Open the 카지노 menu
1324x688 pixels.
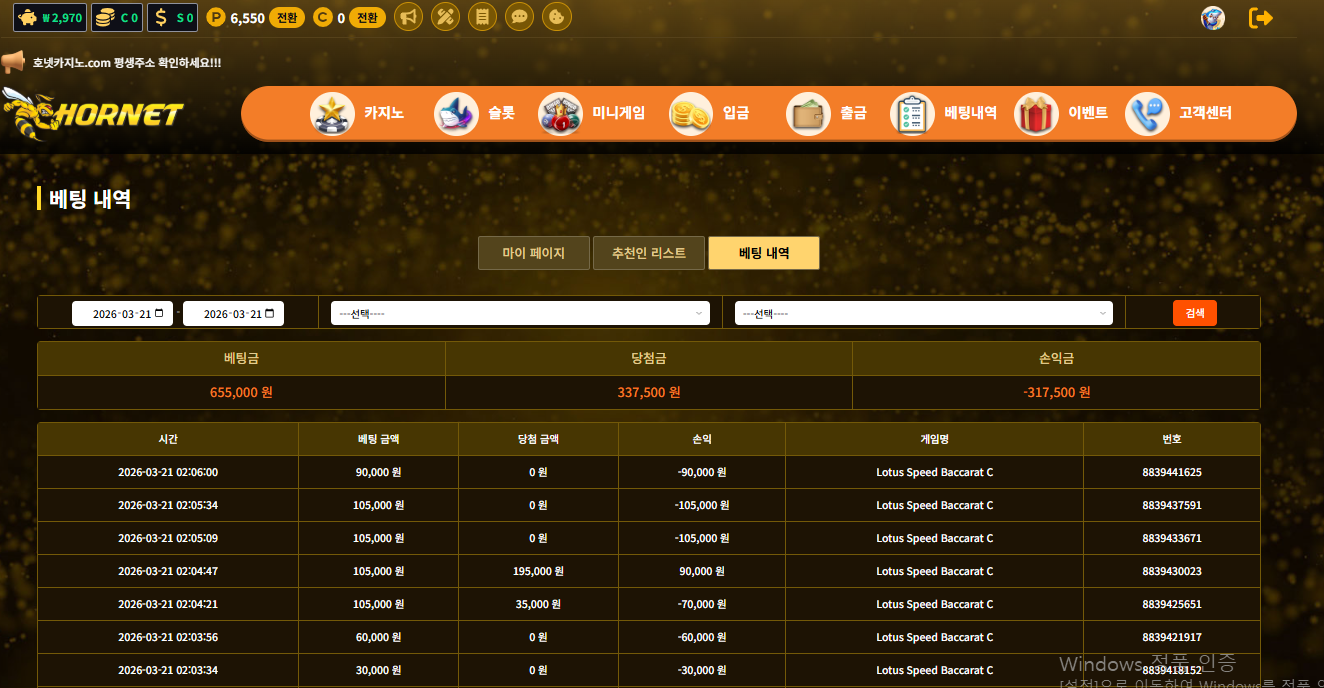(x=357, y=113)
